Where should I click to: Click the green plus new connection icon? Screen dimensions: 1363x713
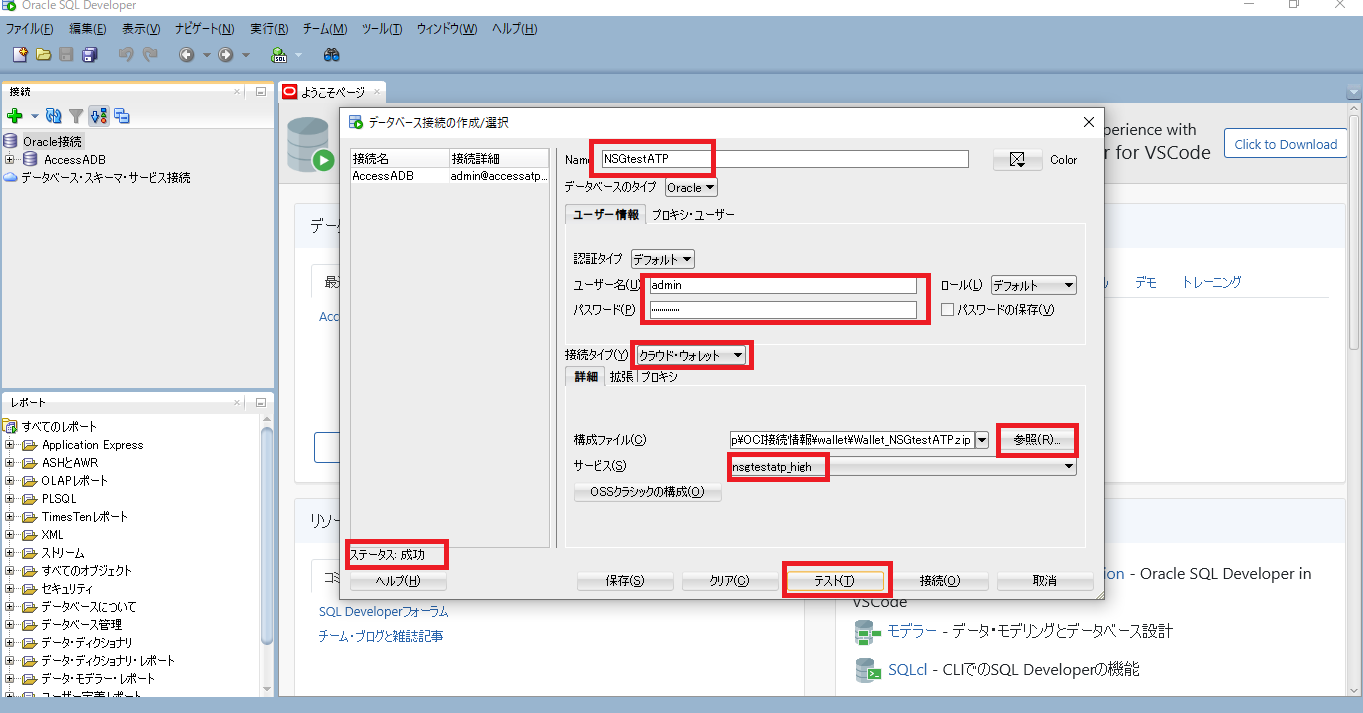[x=15, y=115]
